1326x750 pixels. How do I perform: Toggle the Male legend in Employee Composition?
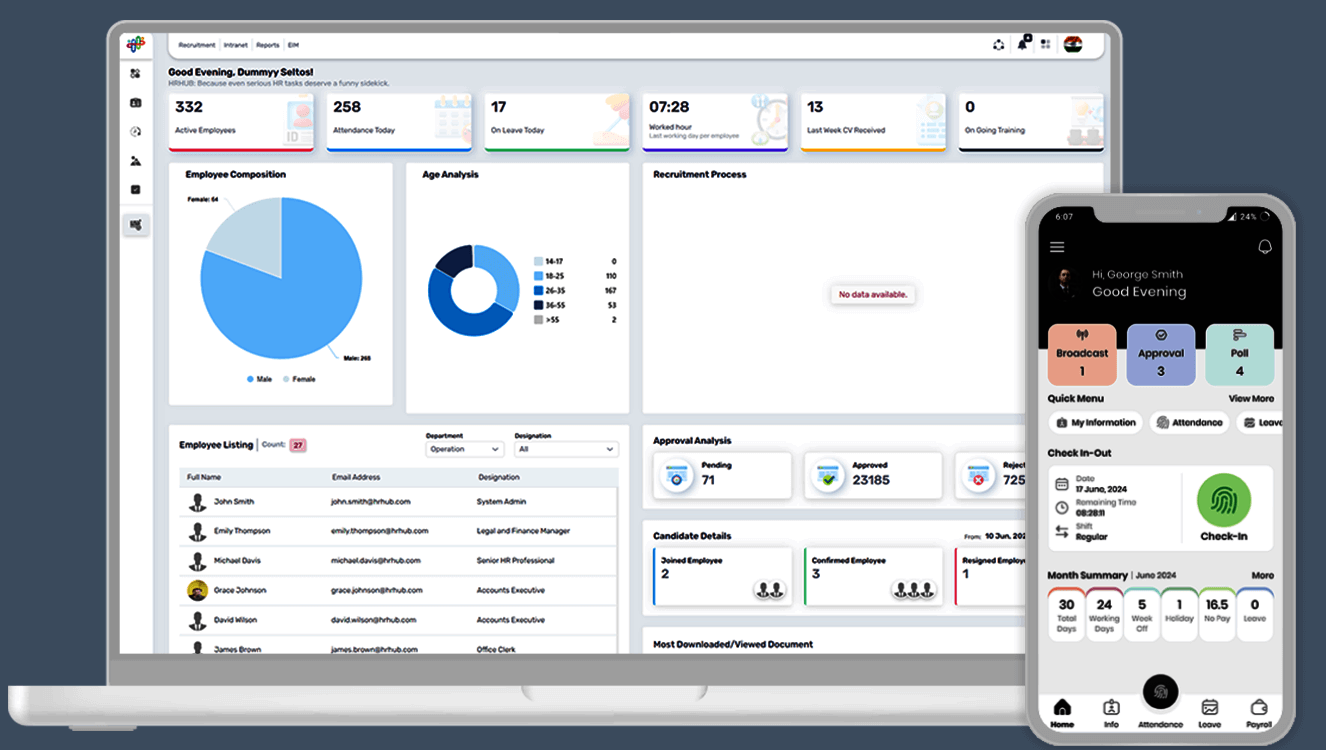tap(259, 379)
